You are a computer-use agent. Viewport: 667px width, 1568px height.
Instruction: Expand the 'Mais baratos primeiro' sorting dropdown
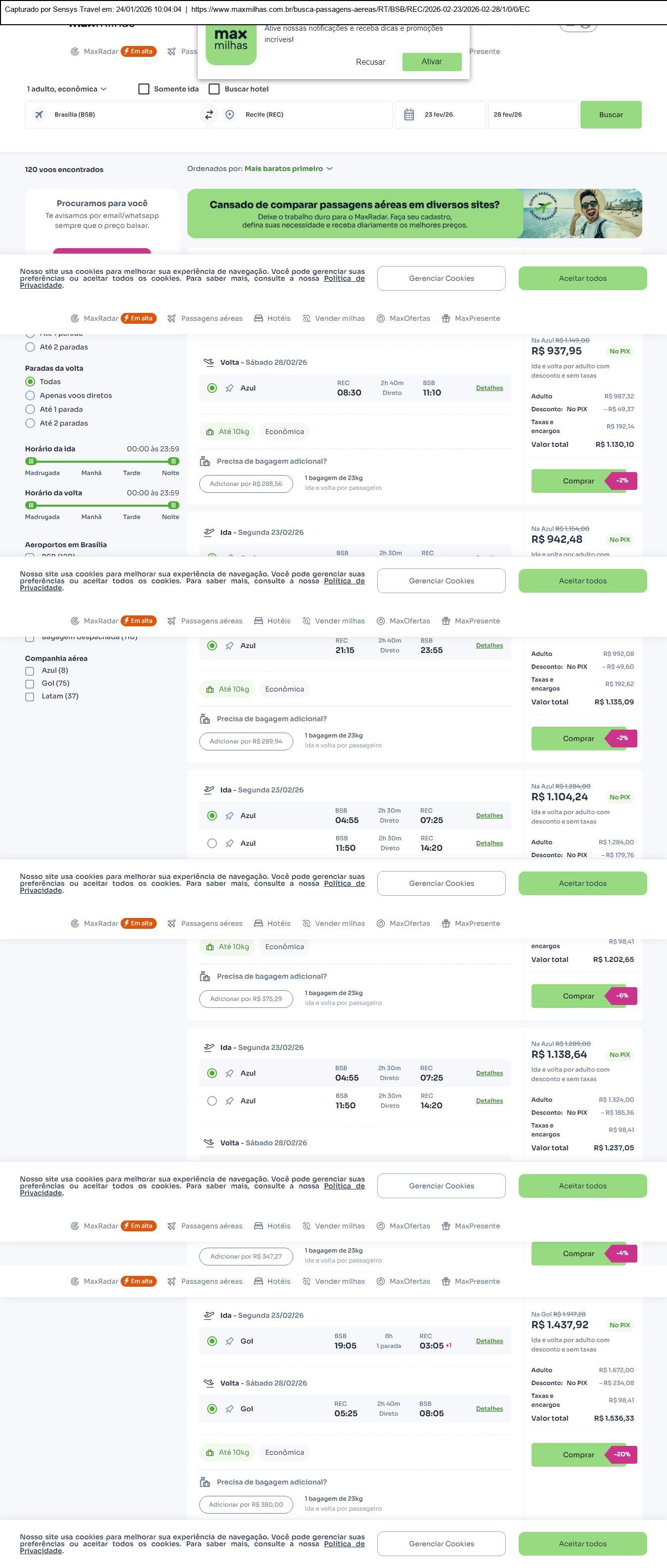pos(288,169)
